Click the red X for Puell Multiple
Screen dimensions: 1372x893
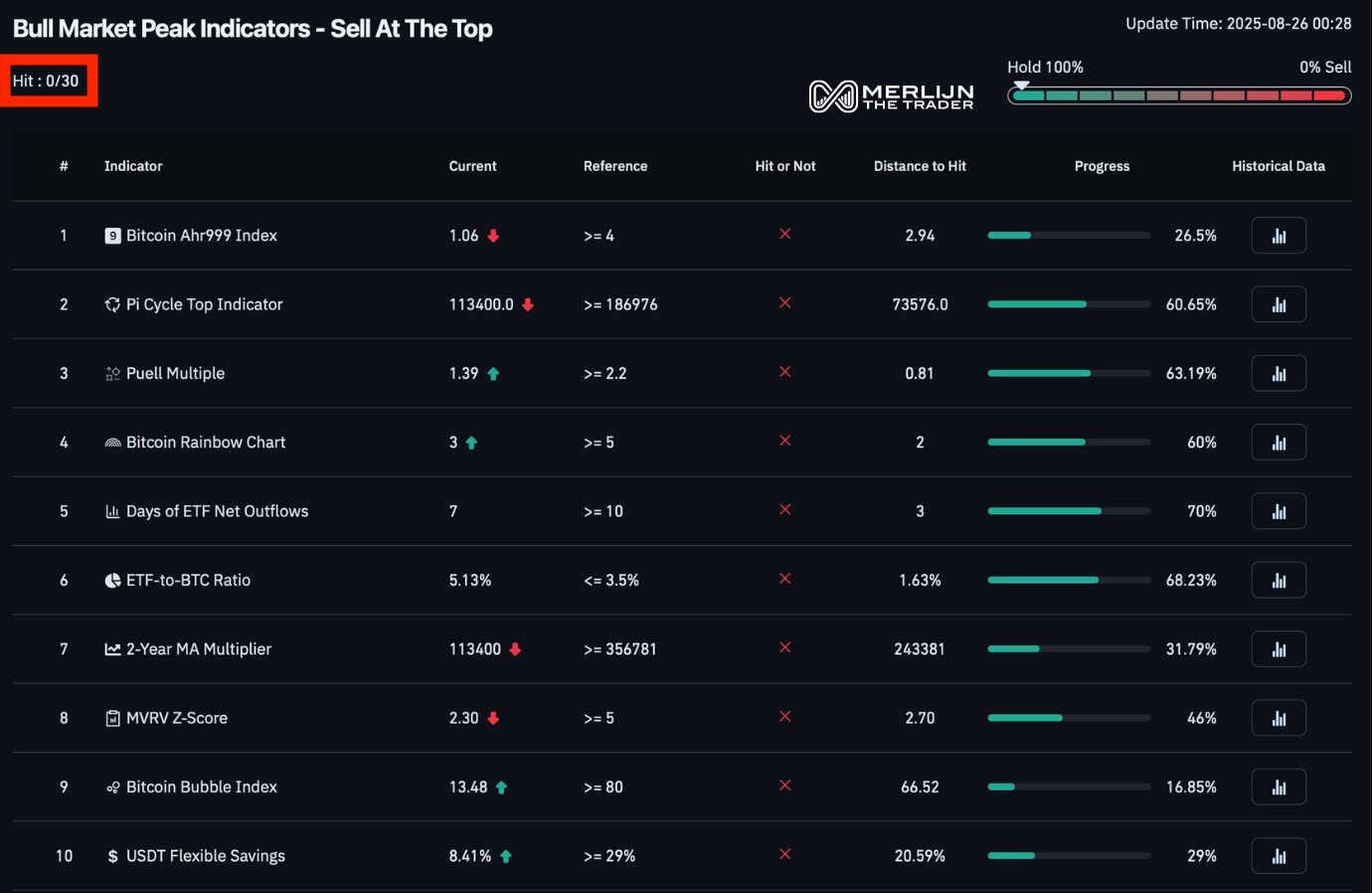(x=785, y=372)
